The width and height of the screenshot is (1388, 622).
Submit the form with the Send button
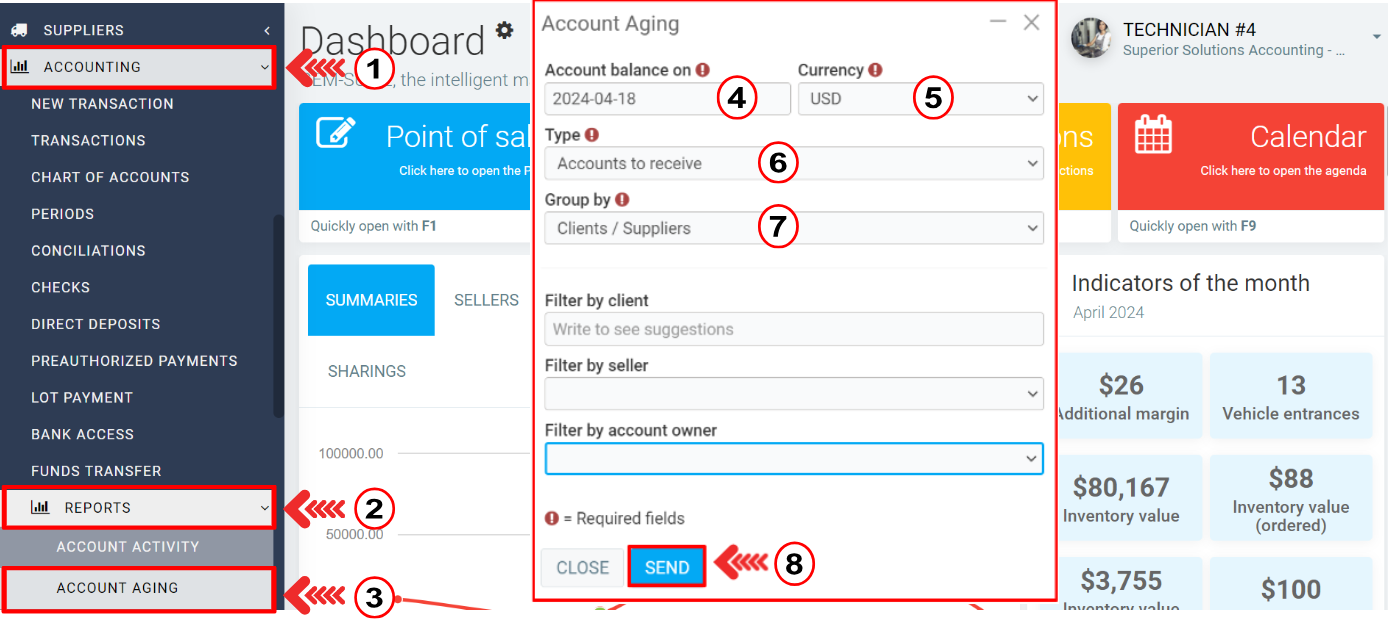point(667,567)
